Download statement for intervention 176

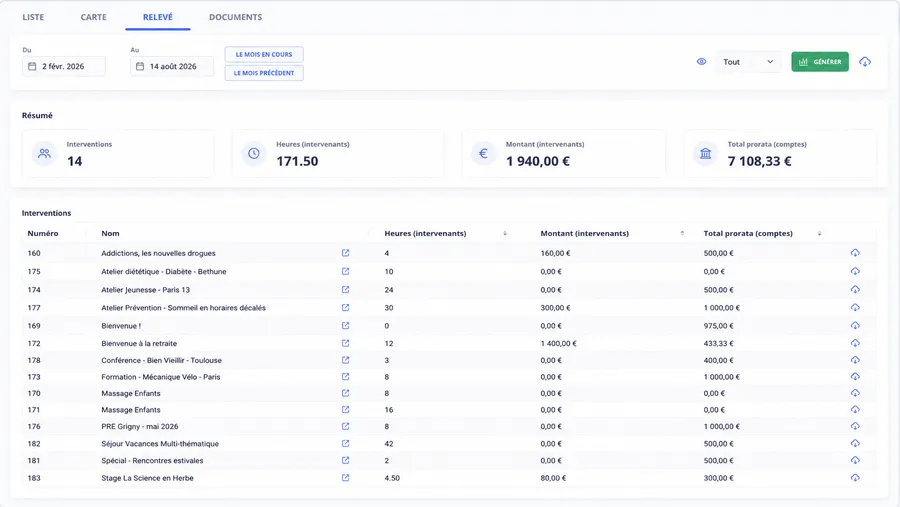coord(855,426)
